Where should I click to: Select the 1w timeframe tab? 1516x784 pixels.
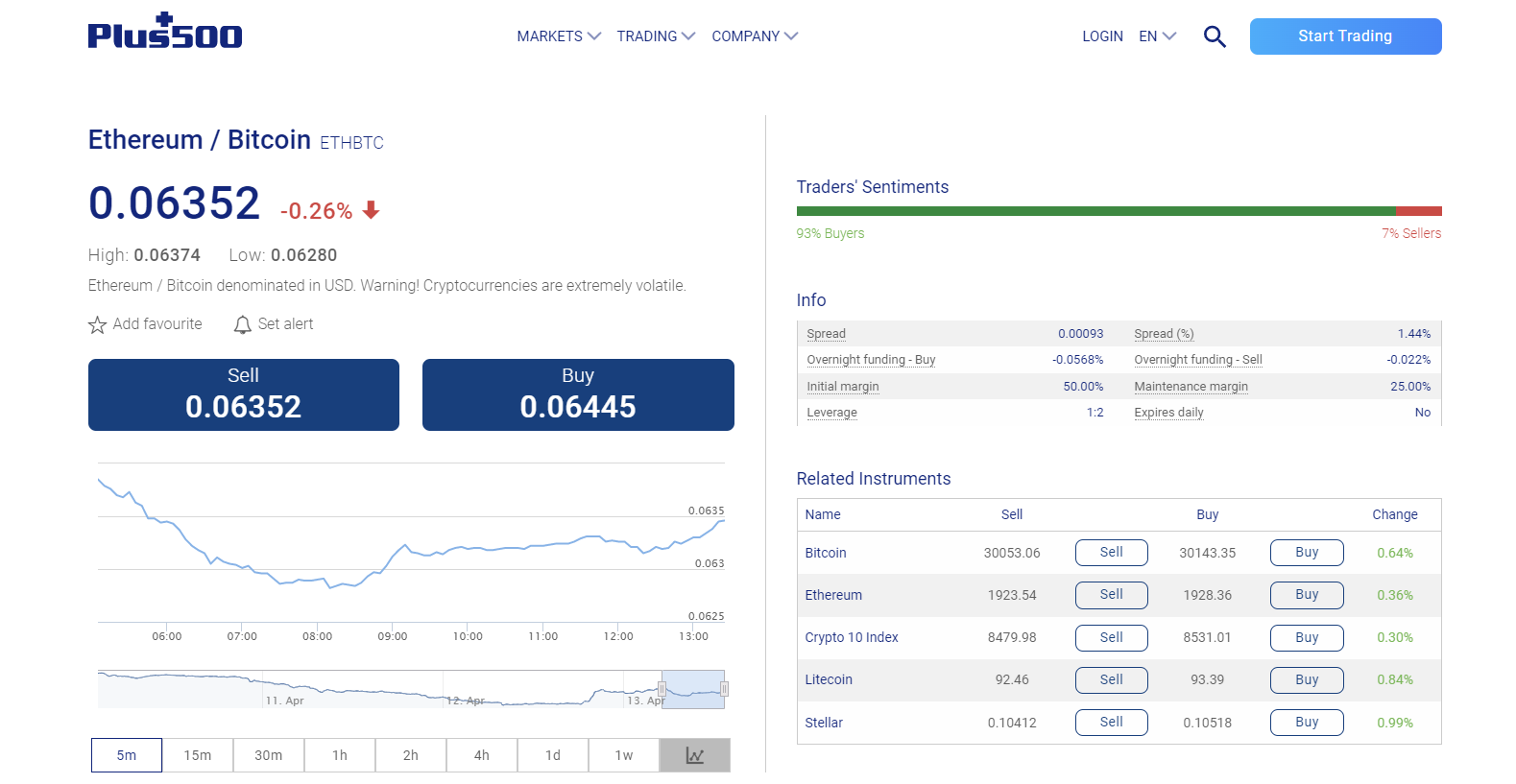[x=624, y=755]
